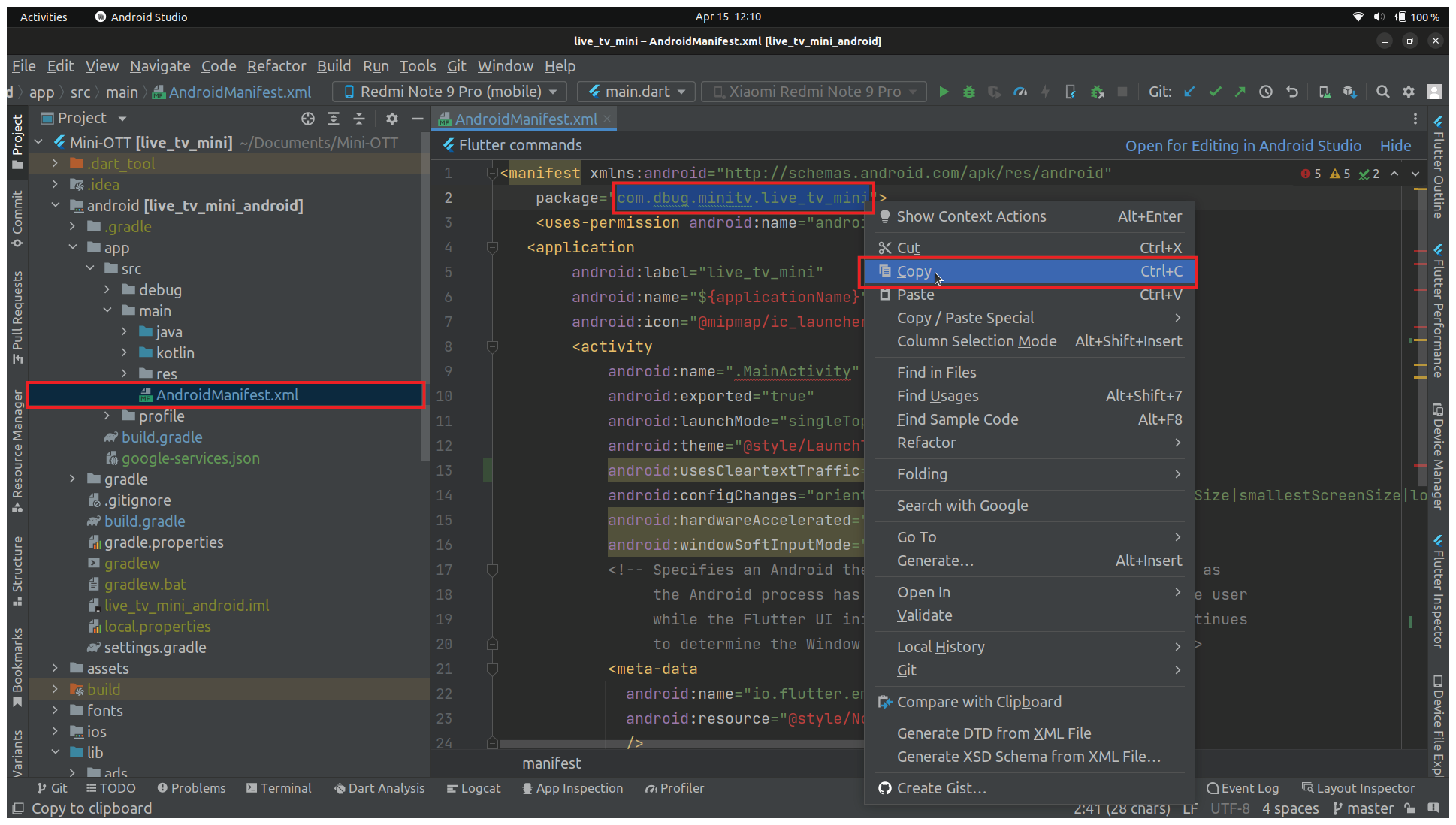Select opened file target icon in Project panel
Screen dimensions: 1456x825
point(308,119)
